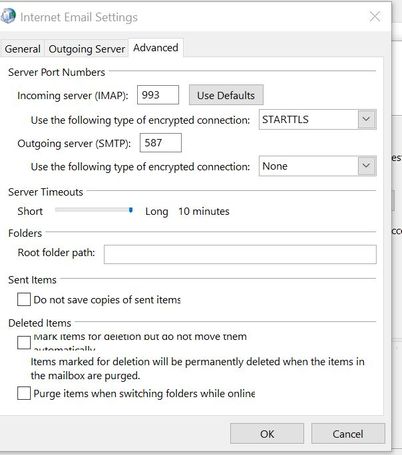Click the Deleted Items heading
This screenshot has width=402, height=455.
coord(40,323)
